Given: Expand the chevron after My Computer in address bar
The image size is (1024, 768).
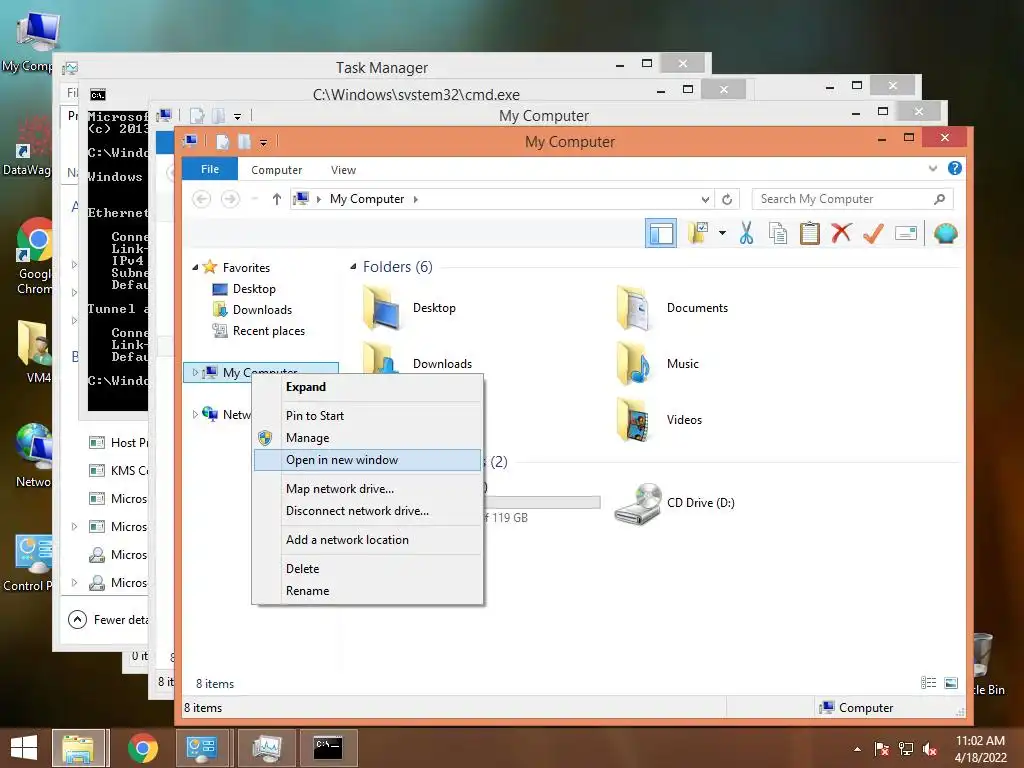Looking at the screenshot, I should click(x=415, y=199).
